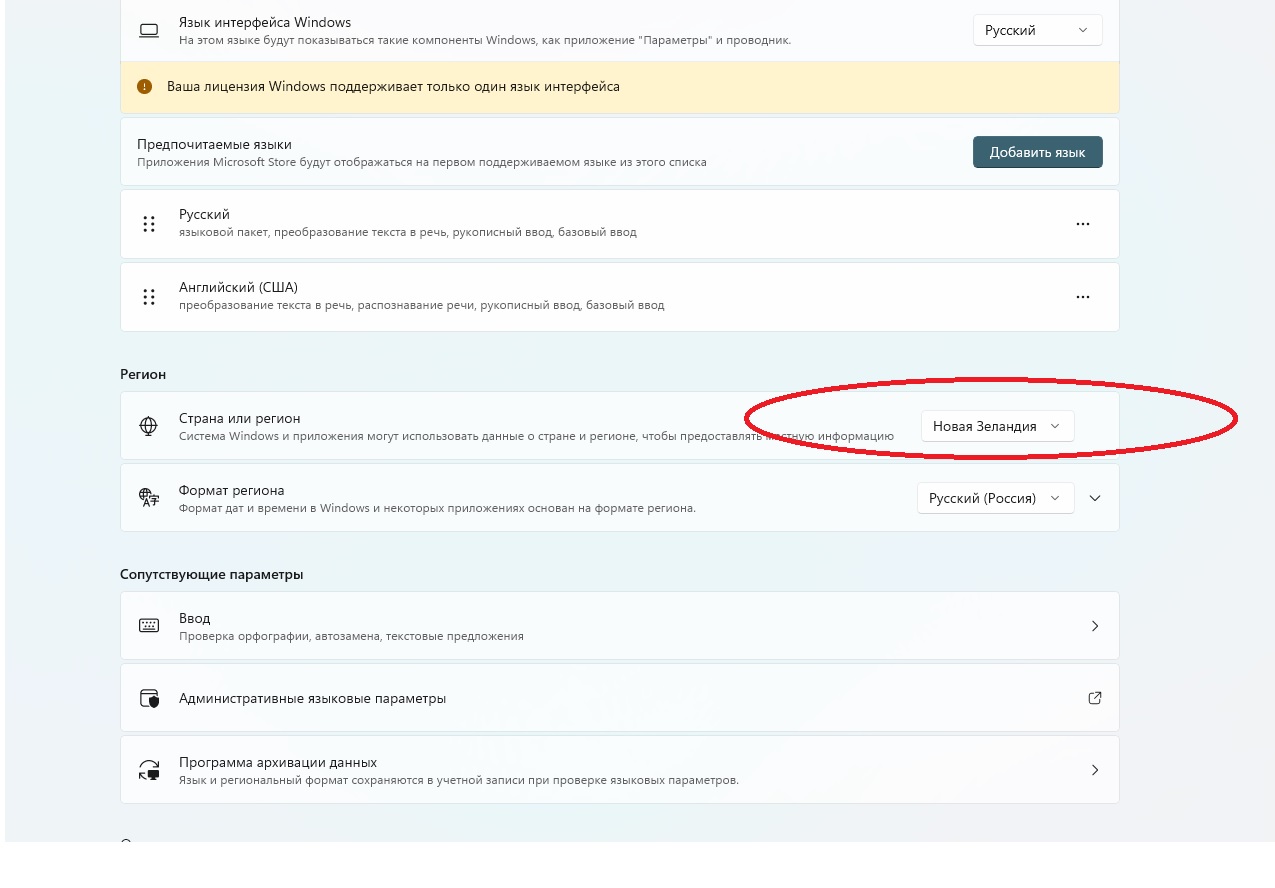The image size is (1275, 888).
Task: Open Программа архивации данных via right arrow
Action: click(x=1095, y=770)
